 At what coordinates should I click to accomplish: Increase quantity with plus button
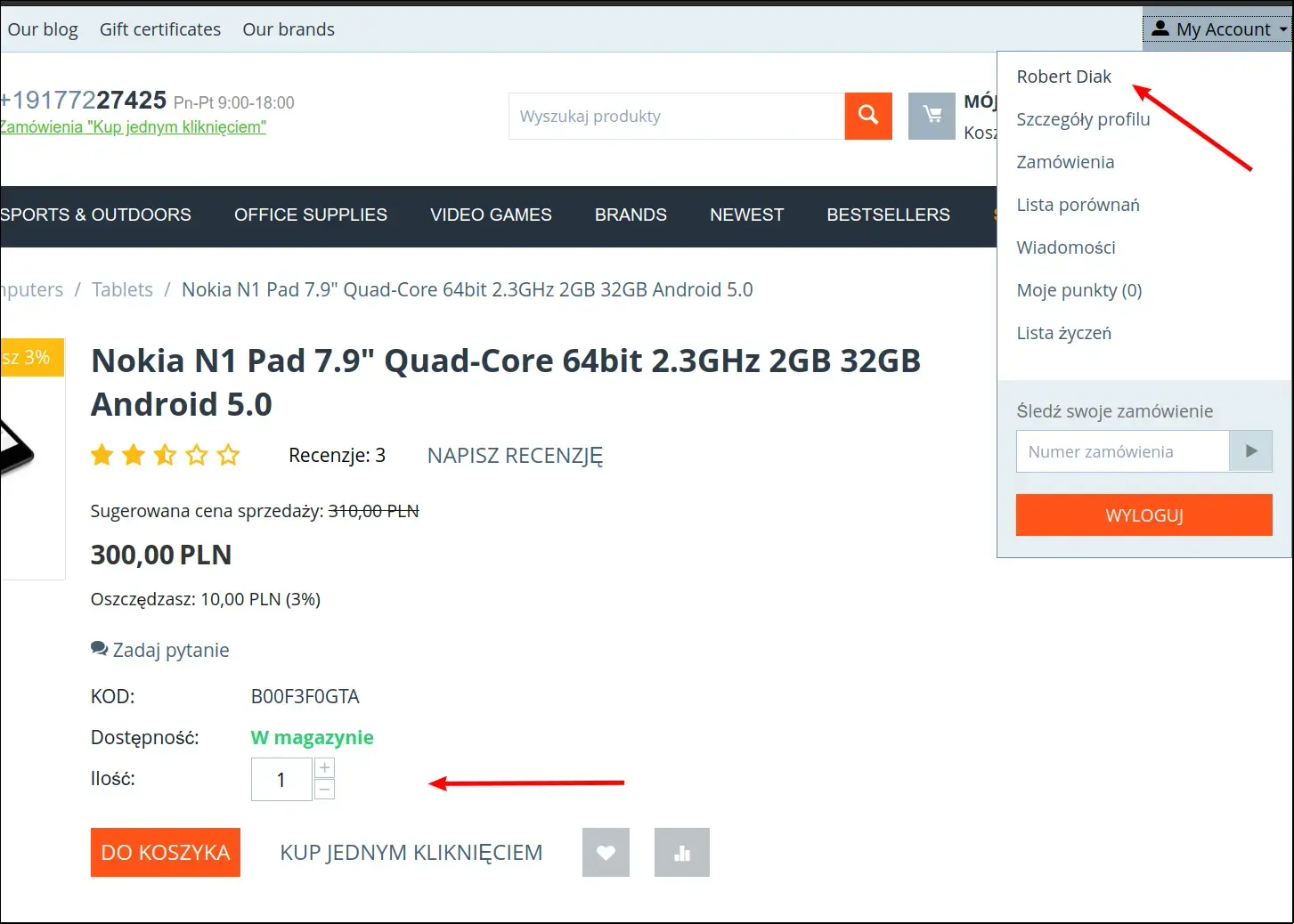(325, 768)
